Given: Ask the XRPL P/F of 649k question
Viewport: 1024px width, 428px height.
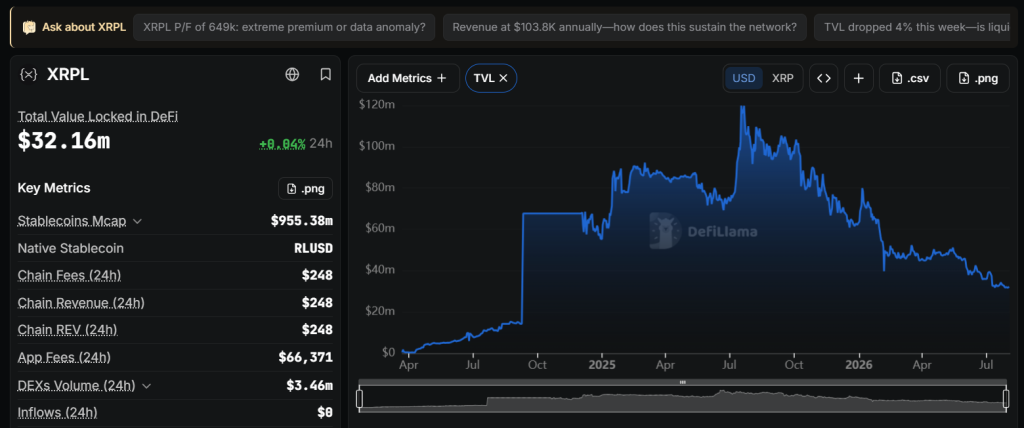Looking at the screenshot, I should tap(284, 27).
